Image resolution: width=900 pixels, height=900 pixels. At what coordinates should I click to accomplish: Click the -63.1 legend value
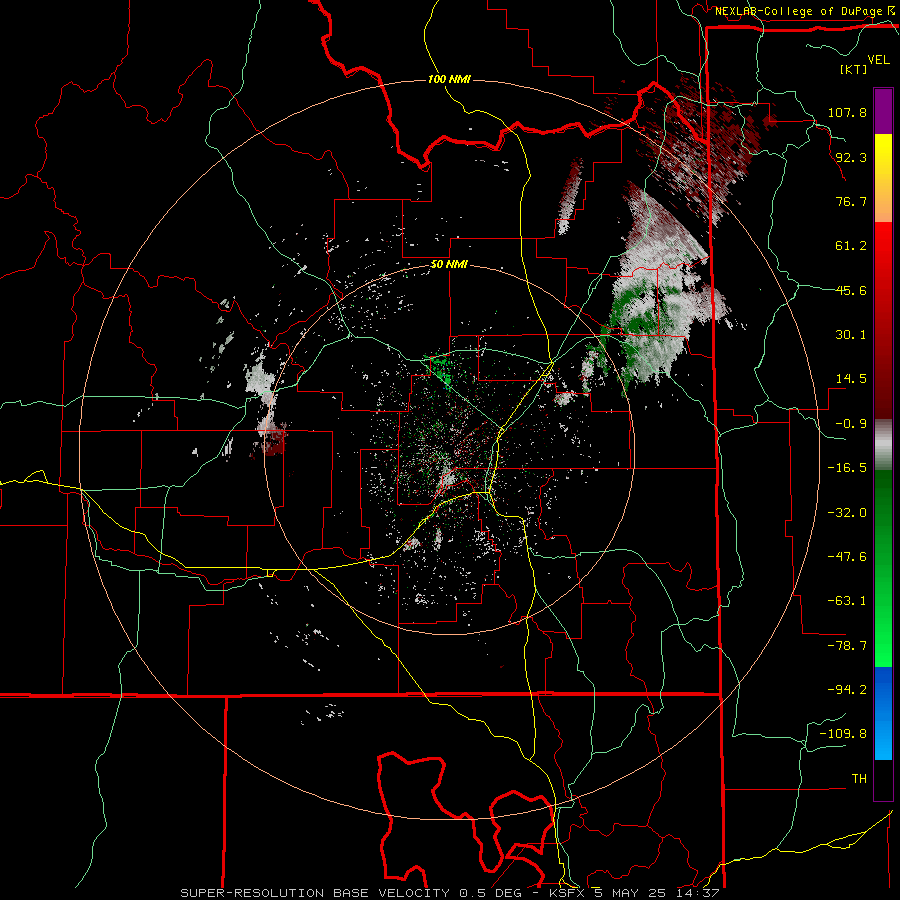(x=847, y=601)
